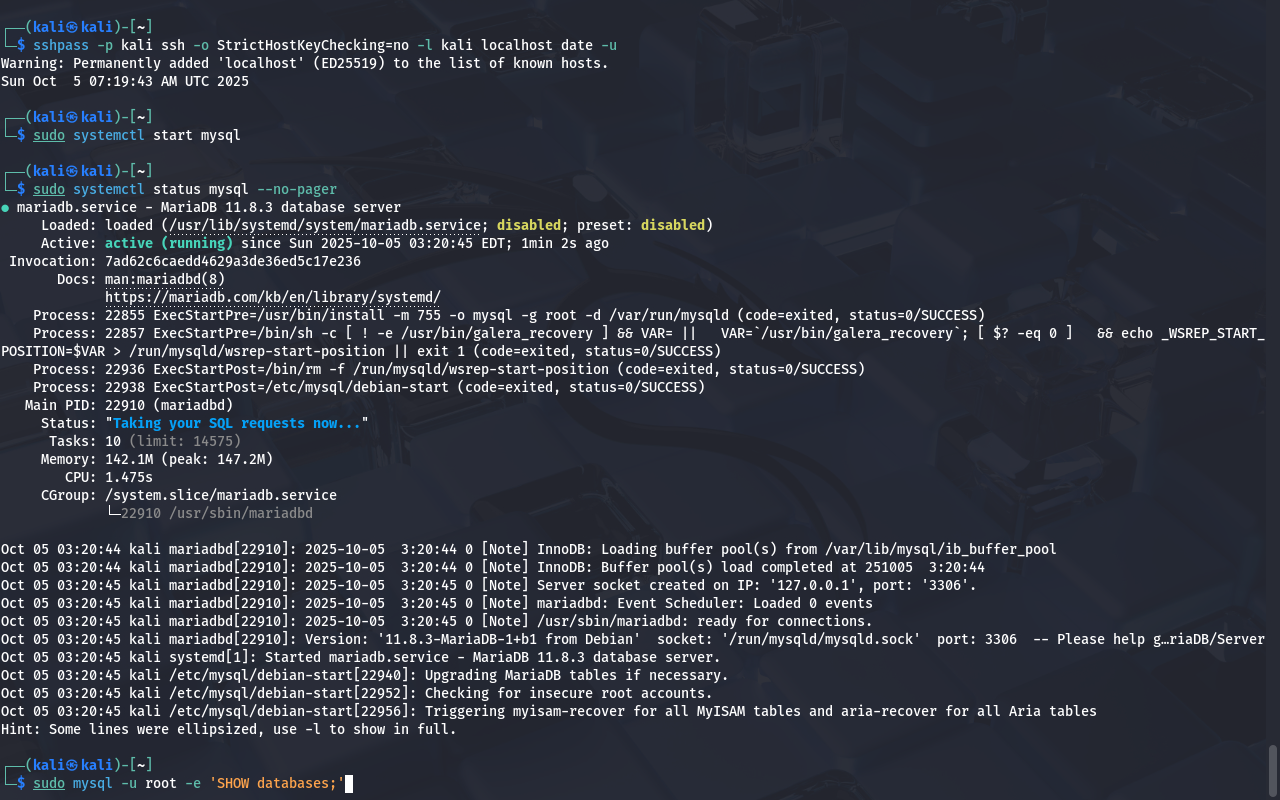This screenshot has width=1280, height=800.
Task: Click the 'Hint: Some lines were ellipsized' message
Action: coord(228,729)
